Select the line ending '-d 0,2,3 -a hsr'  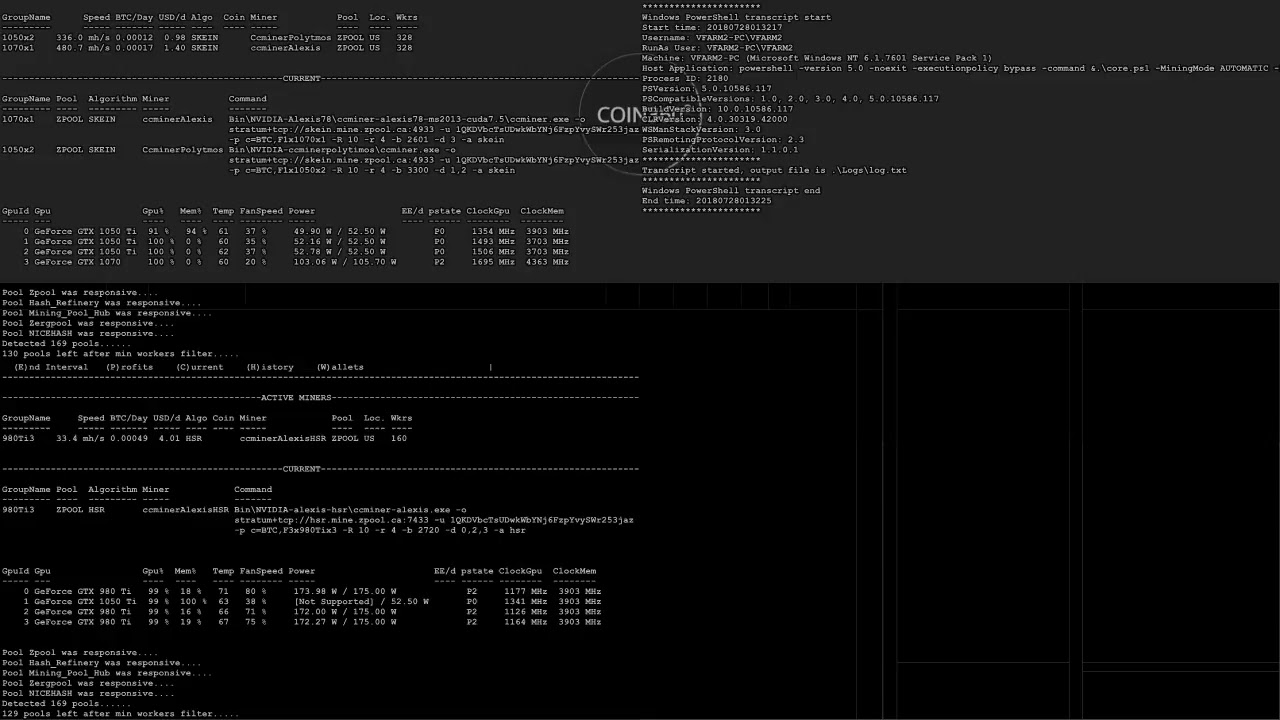coord(380,530)
